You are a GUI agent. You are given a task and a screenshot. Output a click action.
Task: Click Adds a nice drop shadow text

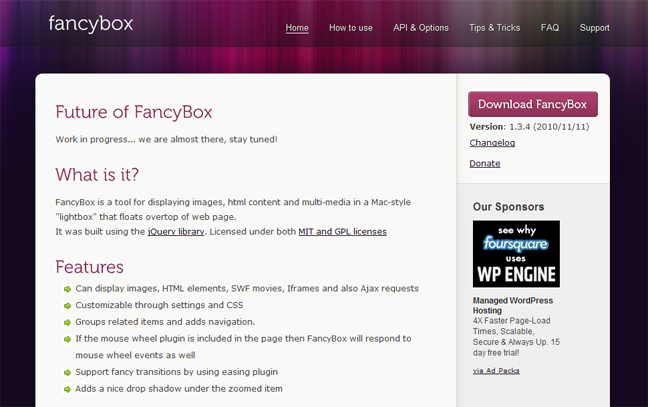tap(179, 388)
